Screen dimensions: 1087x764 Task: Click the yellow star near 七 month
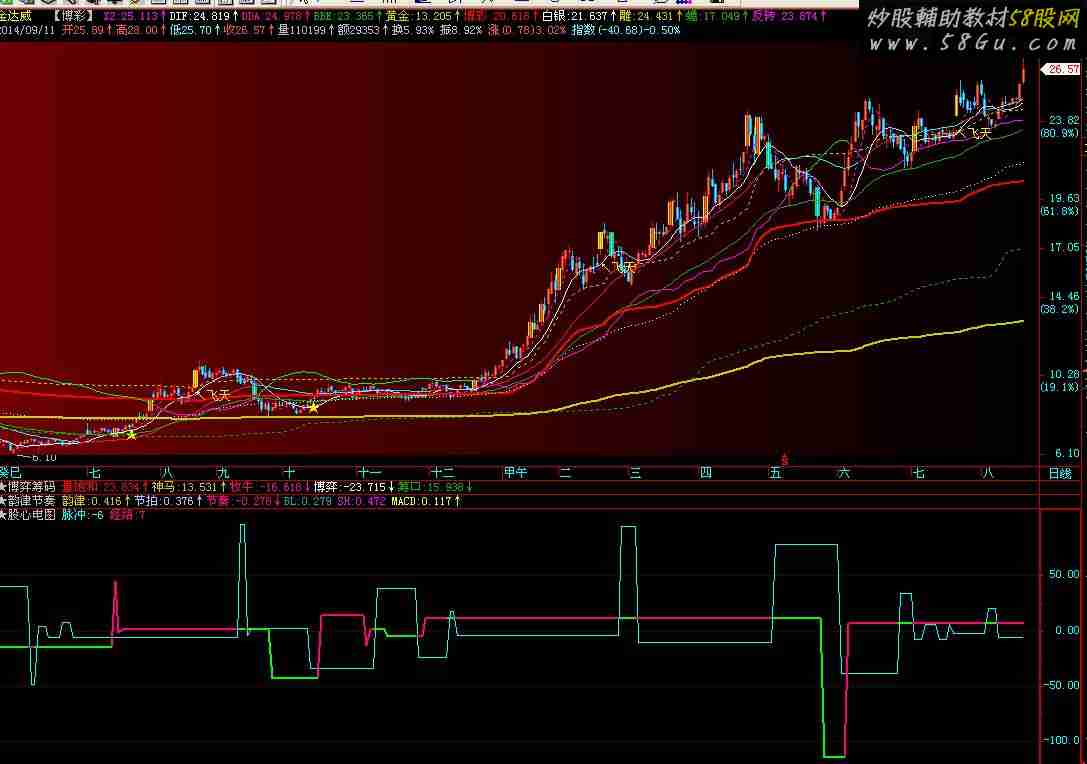131,435
